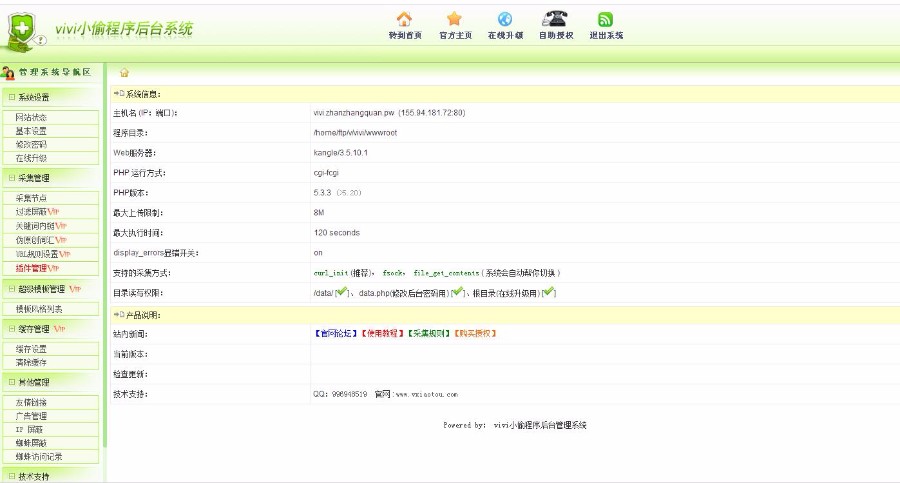Open the green 采集规则 link
Image resolution: width=900 pixels, height=483 pixels.
[429, 333]
